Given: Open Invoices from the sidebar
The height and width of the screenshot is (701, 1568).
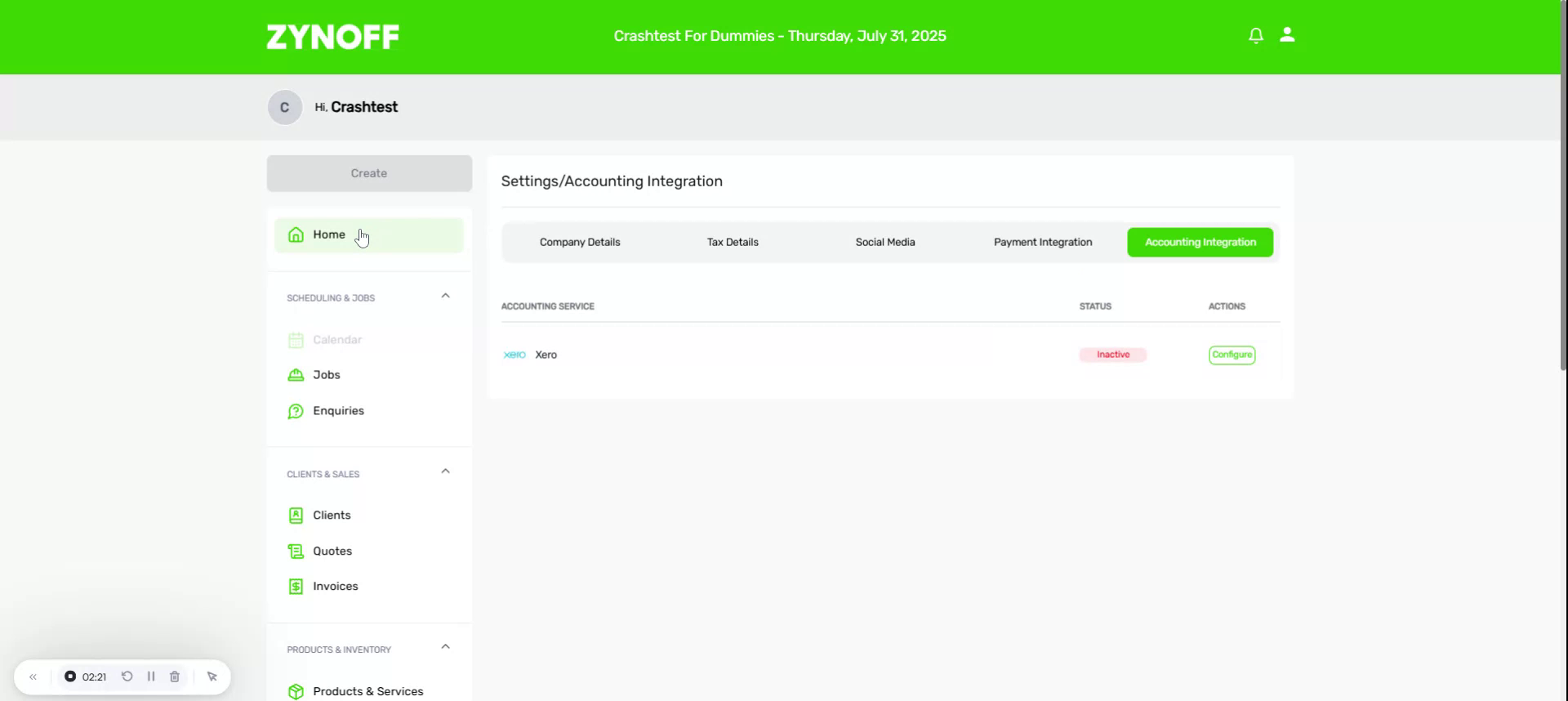Looking at the screenshot, I should pos(335,587).
